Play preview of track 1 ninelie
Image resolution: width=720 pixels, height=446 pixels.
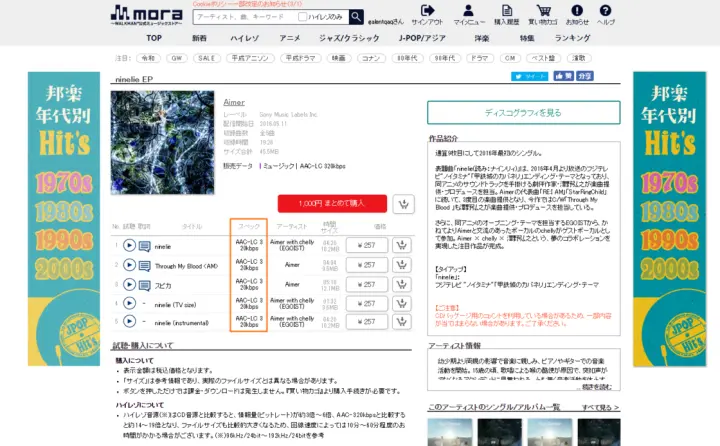point(129,246)
